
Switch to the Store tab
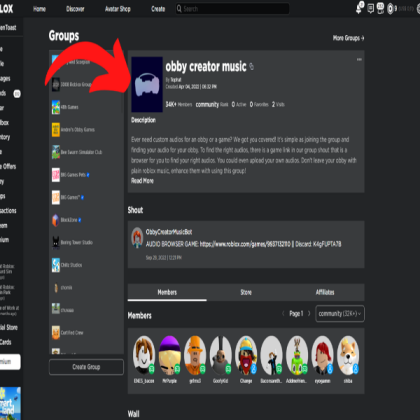pyautogui.click(x=246, y=292)
